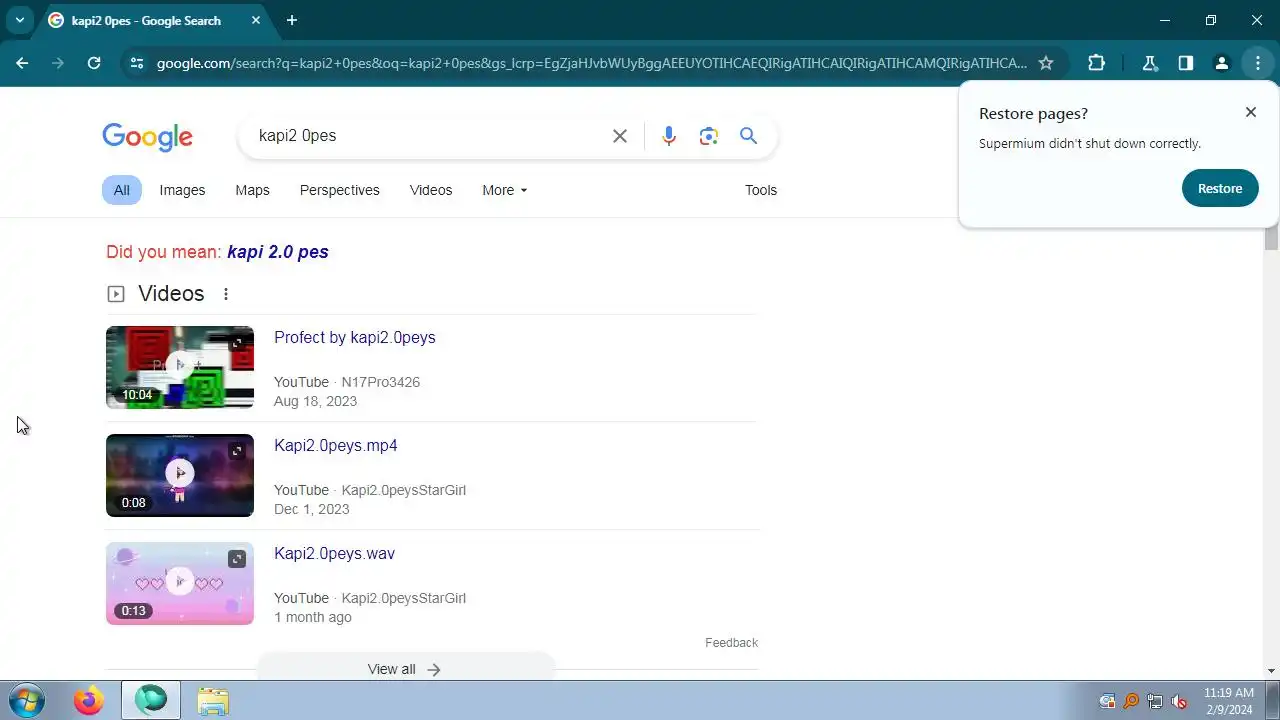This screenshot has height=720, width=1280.
Task: Open site information icon in address bar
Action: pyautogui.click(x=137, y=63)
